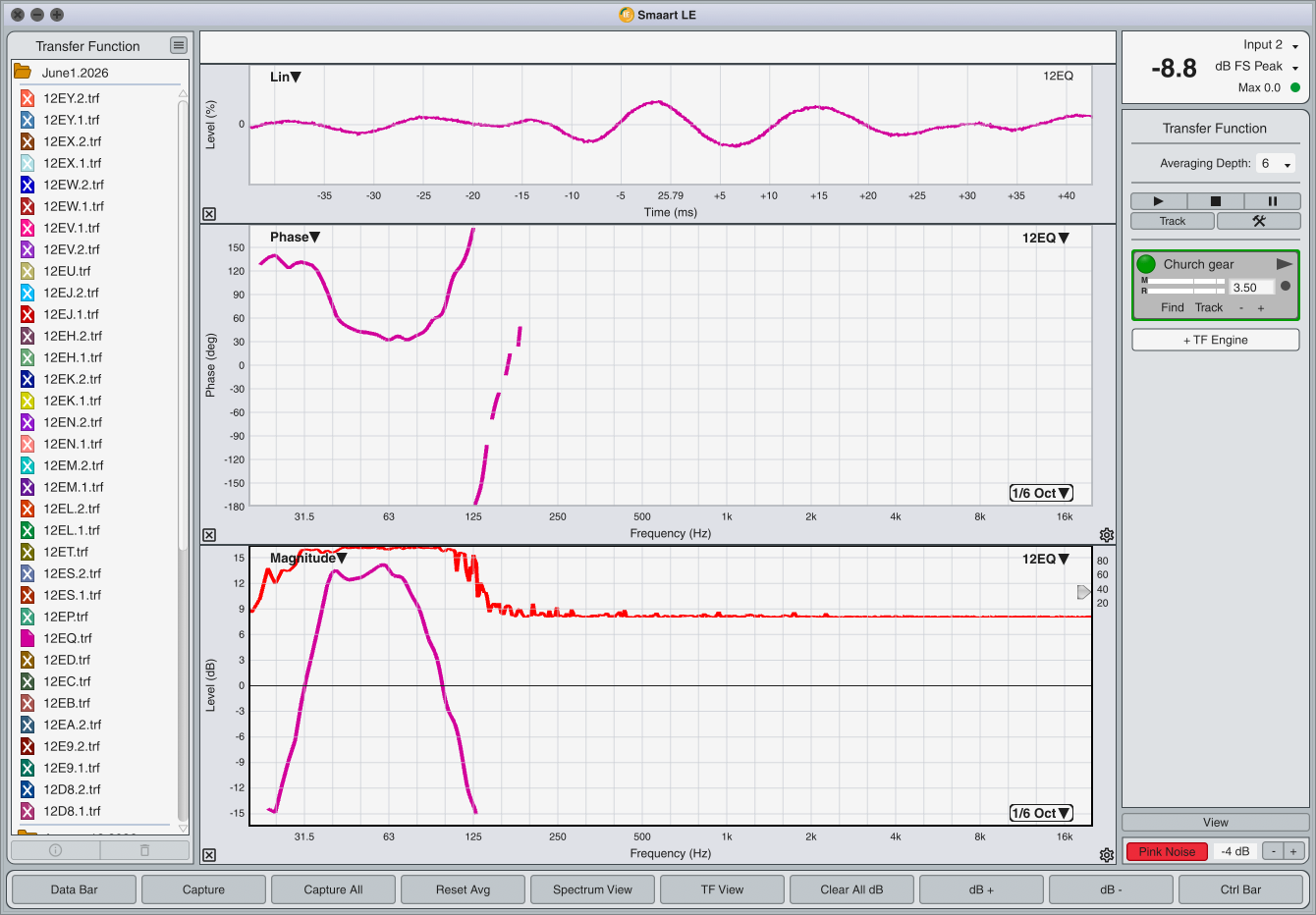Expand the June1.2026 folder

click(23, 72)
